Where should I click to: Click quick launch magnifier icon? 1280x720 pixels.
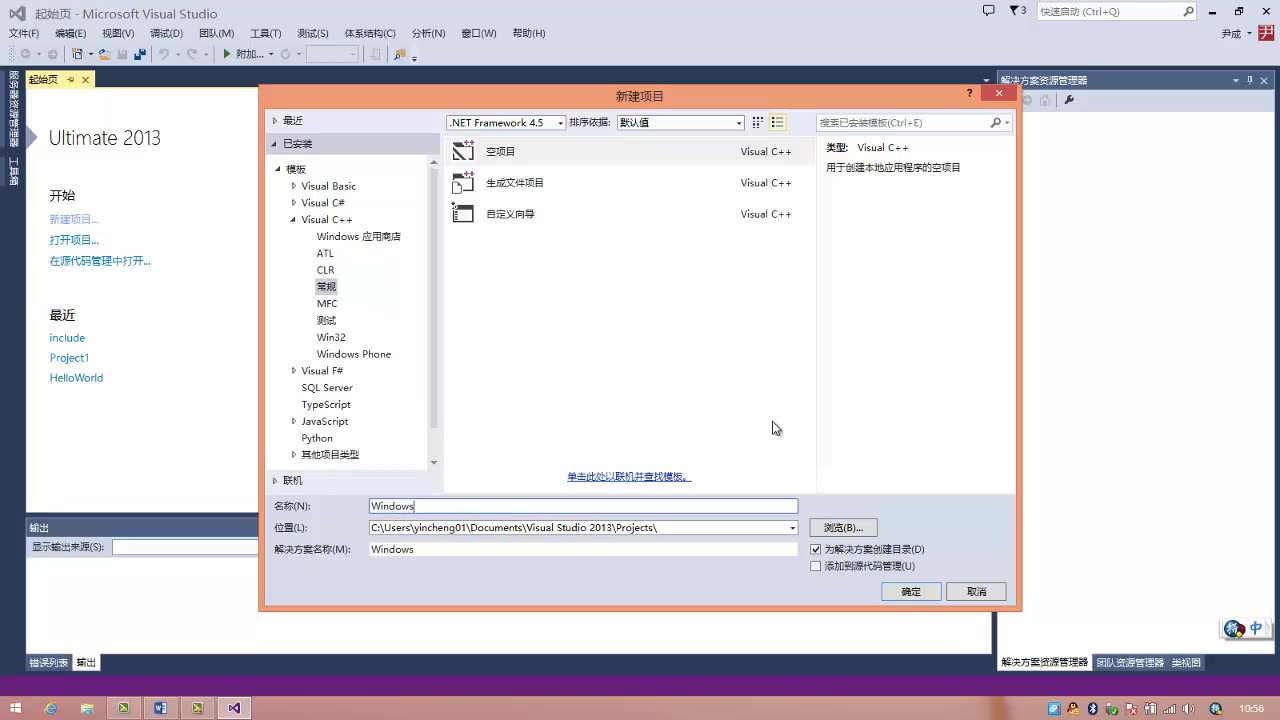[x=1188, y=11]
